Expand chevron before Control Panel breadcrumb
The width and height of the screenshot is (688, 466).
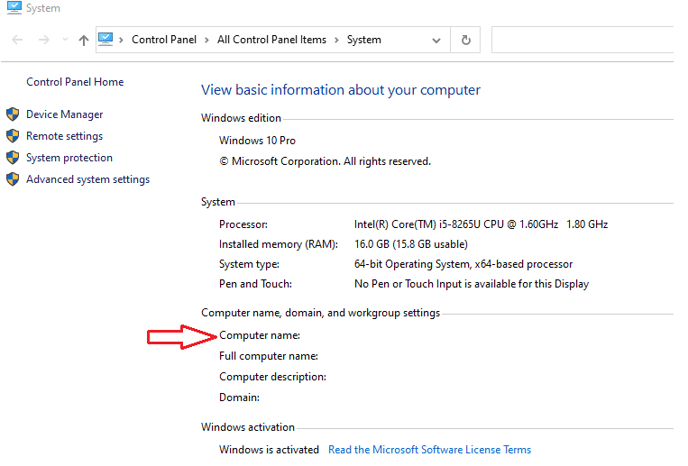121,40
